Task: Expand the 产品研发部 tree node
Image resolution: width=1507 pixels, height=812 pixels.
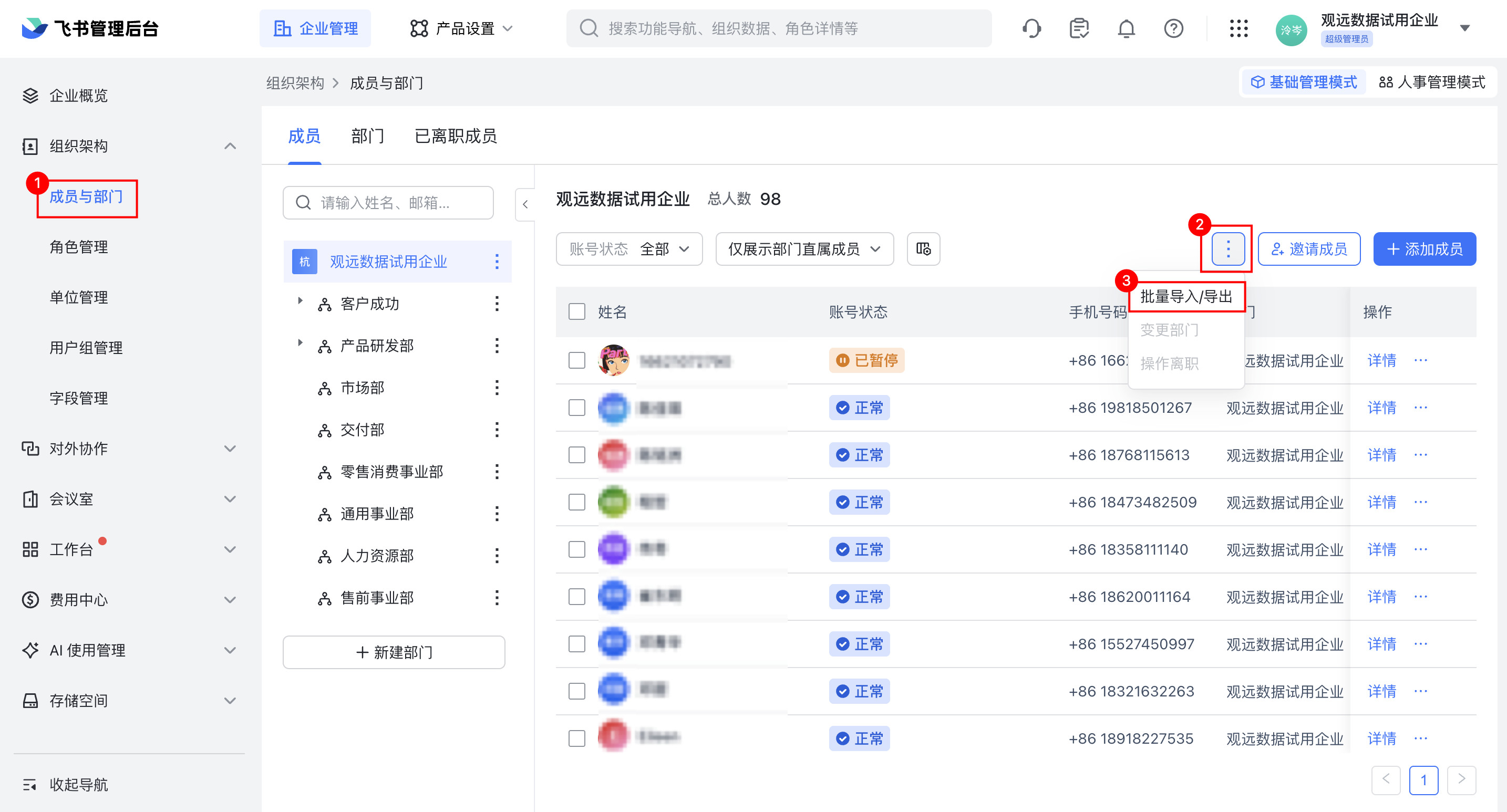Action: pos(300,342)
